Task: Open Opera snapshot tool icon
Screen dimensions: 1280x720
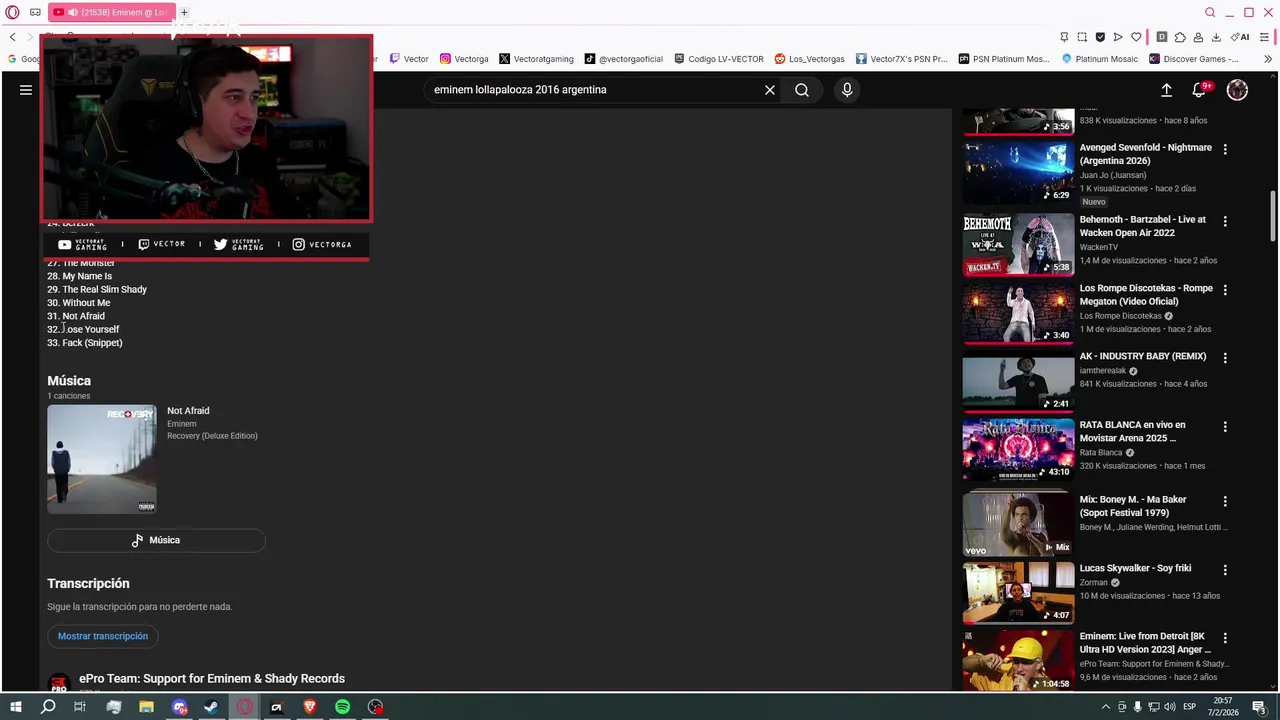Action: tap(1082, 37)
